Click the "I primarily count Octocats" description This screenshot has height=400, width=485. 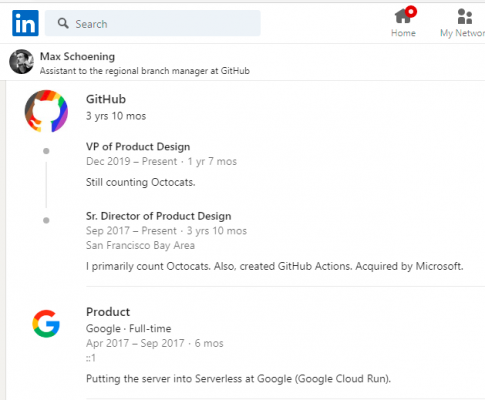coord(275,266)
